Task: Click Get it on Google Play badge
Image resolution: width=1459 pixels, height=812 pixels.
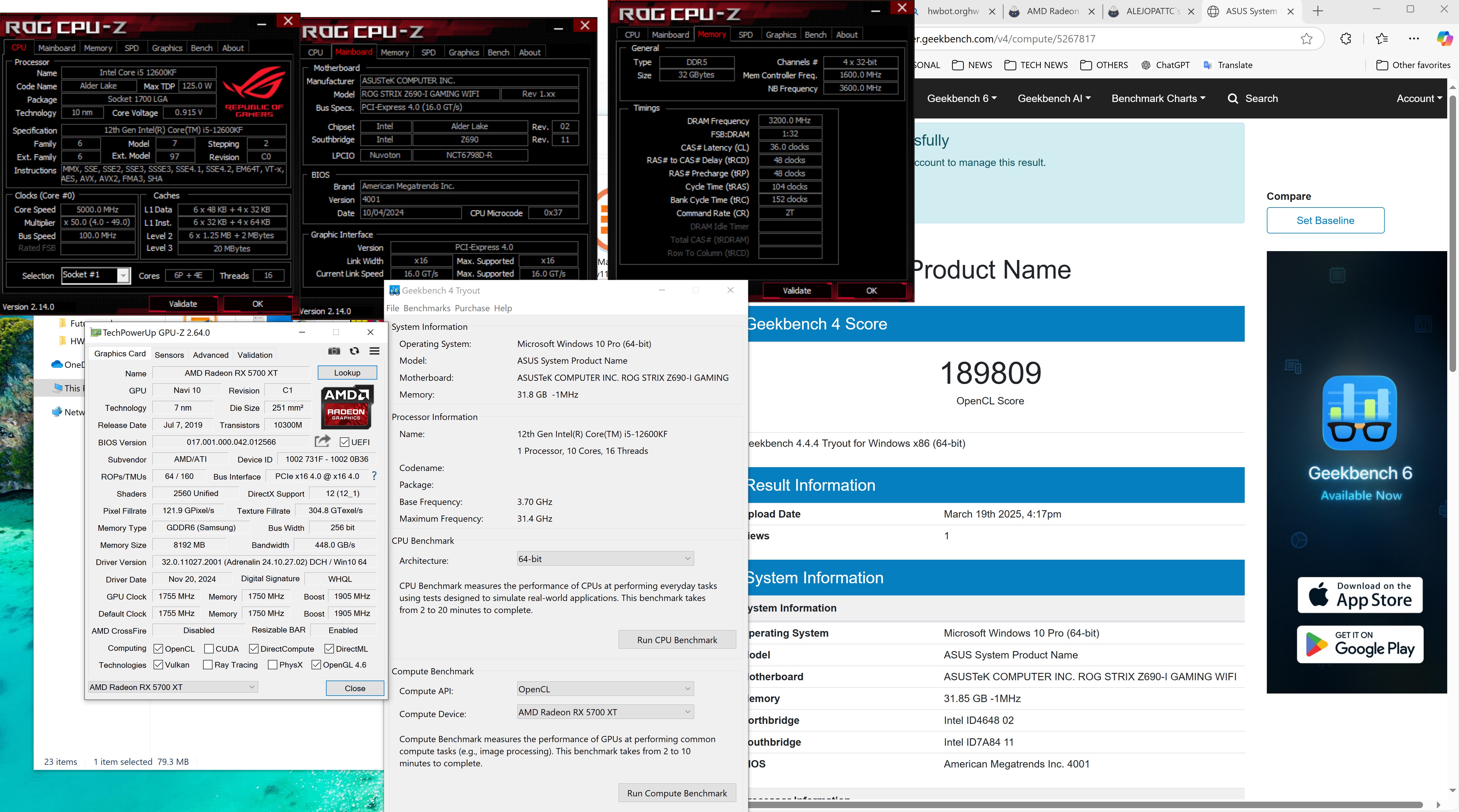Action: (1360, 644)
